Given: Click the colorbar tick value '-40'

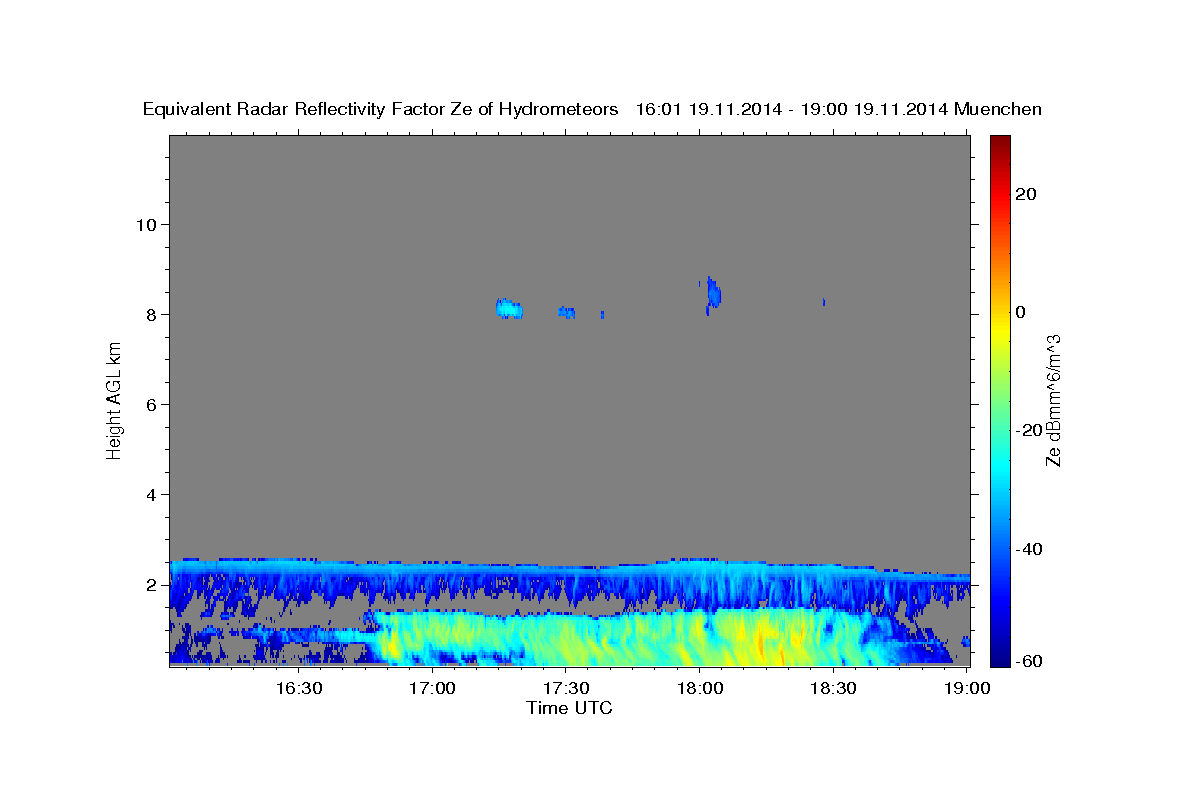Looking at the screenshot, I should (1028, 549).
